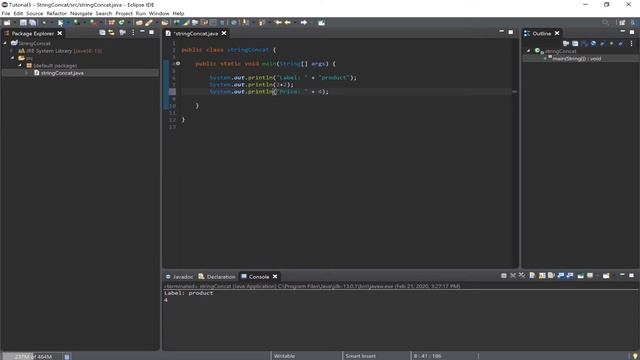Expand the stringConcat.java file node
Screen dimensions: 640x360
pyautogui.click(x=27, y=73)
